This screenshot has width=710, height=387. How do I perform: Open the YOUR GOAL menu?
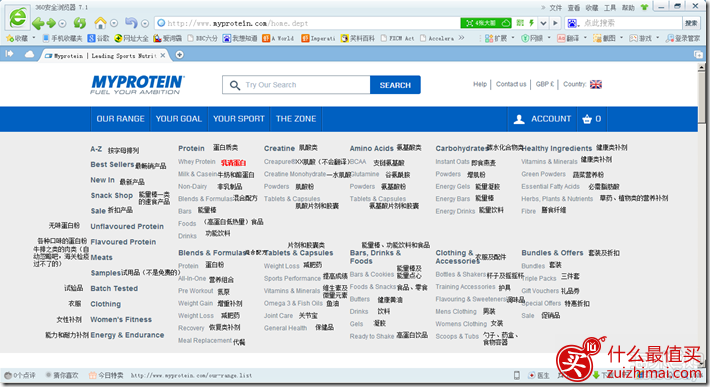[x=179, y=119]
